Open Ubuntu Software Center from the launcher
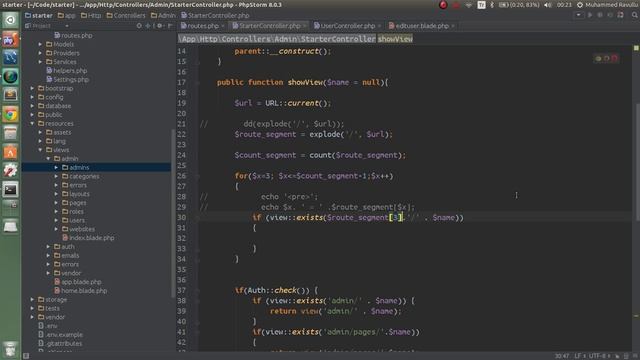 coord(10,152)
